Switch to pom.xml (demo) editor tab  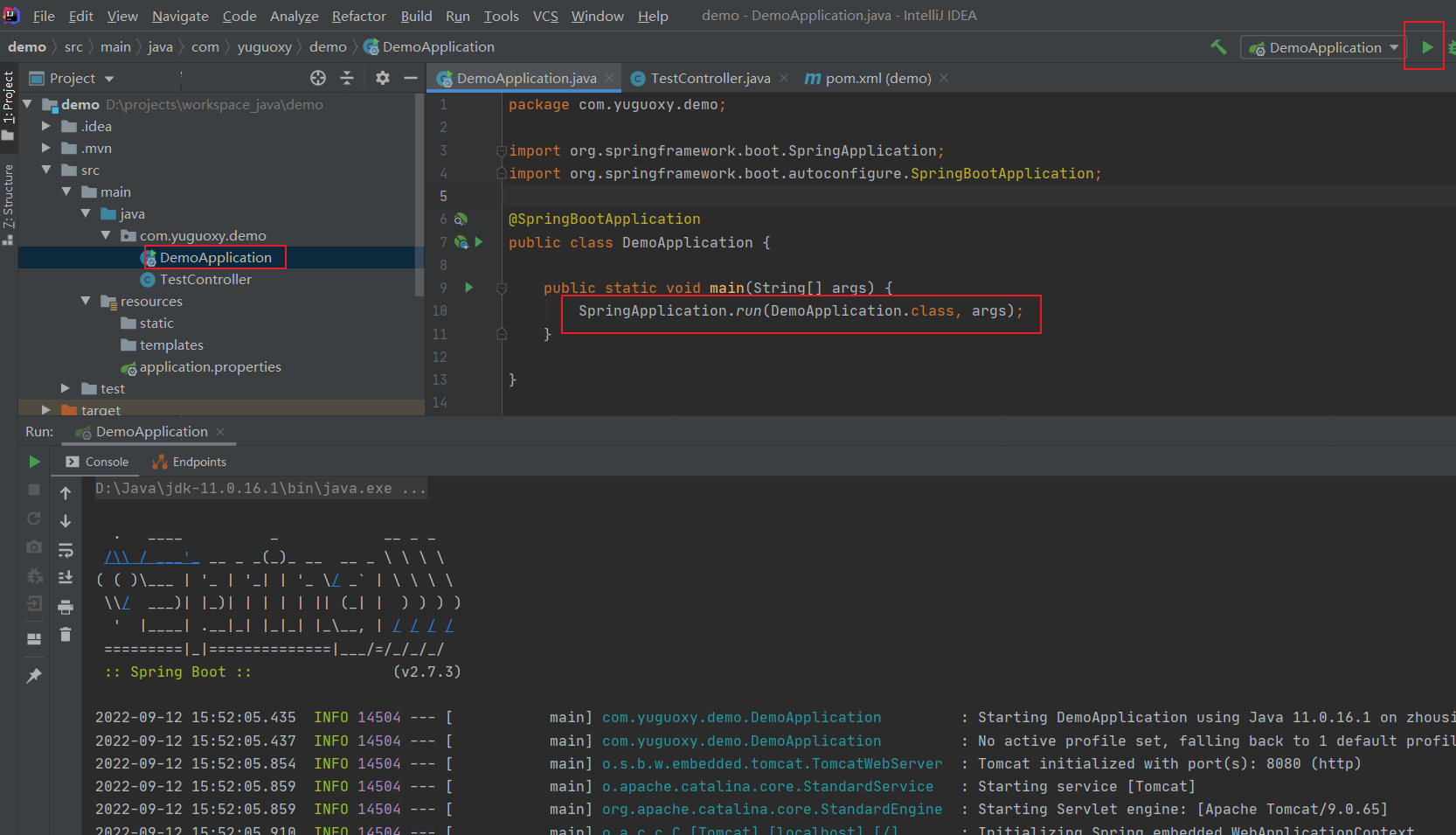pyautogui.click(x=877, y=78)
